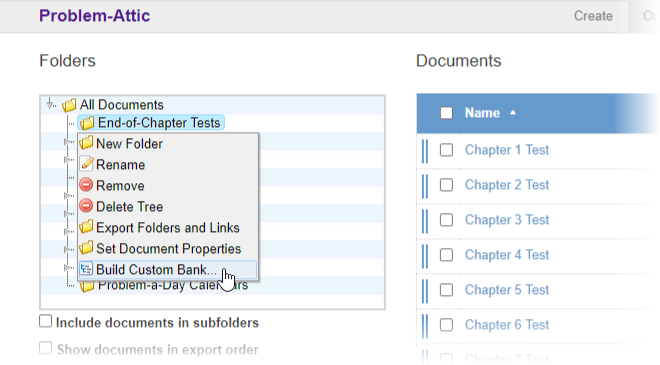
Task: Click the pencil icon beside Rename
Action: 86,164
